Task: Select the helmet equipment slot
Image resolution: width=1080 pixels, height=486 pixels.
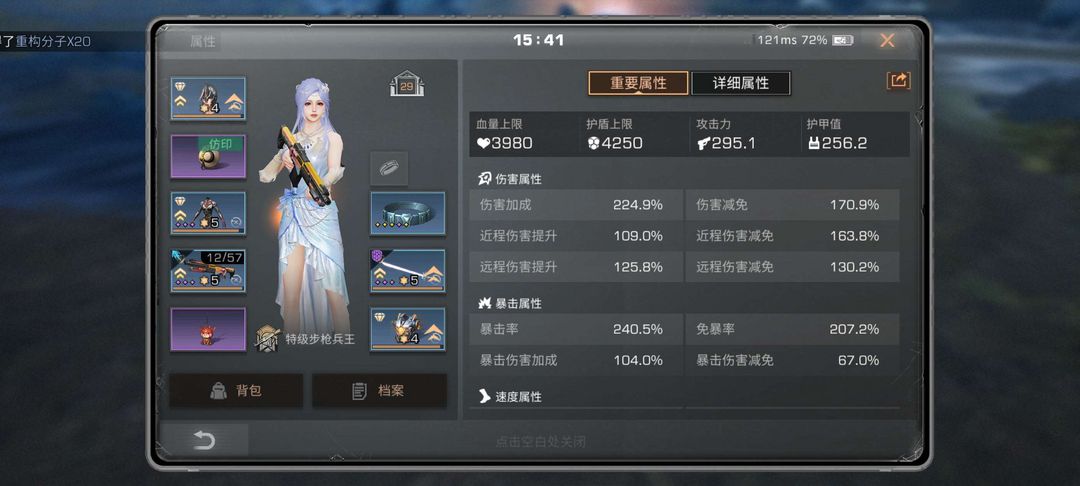Action: (208, 98)
